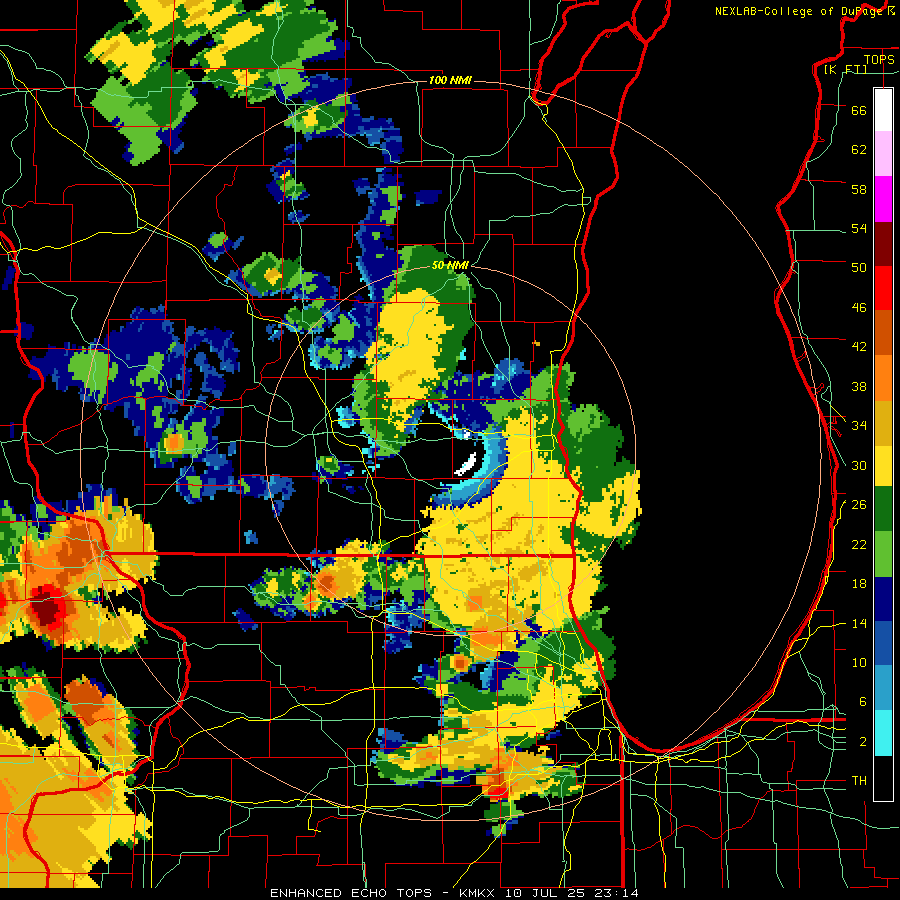900x900 pixels.
Task: Select the "46" scale label
Action: (x=859, y=308)
